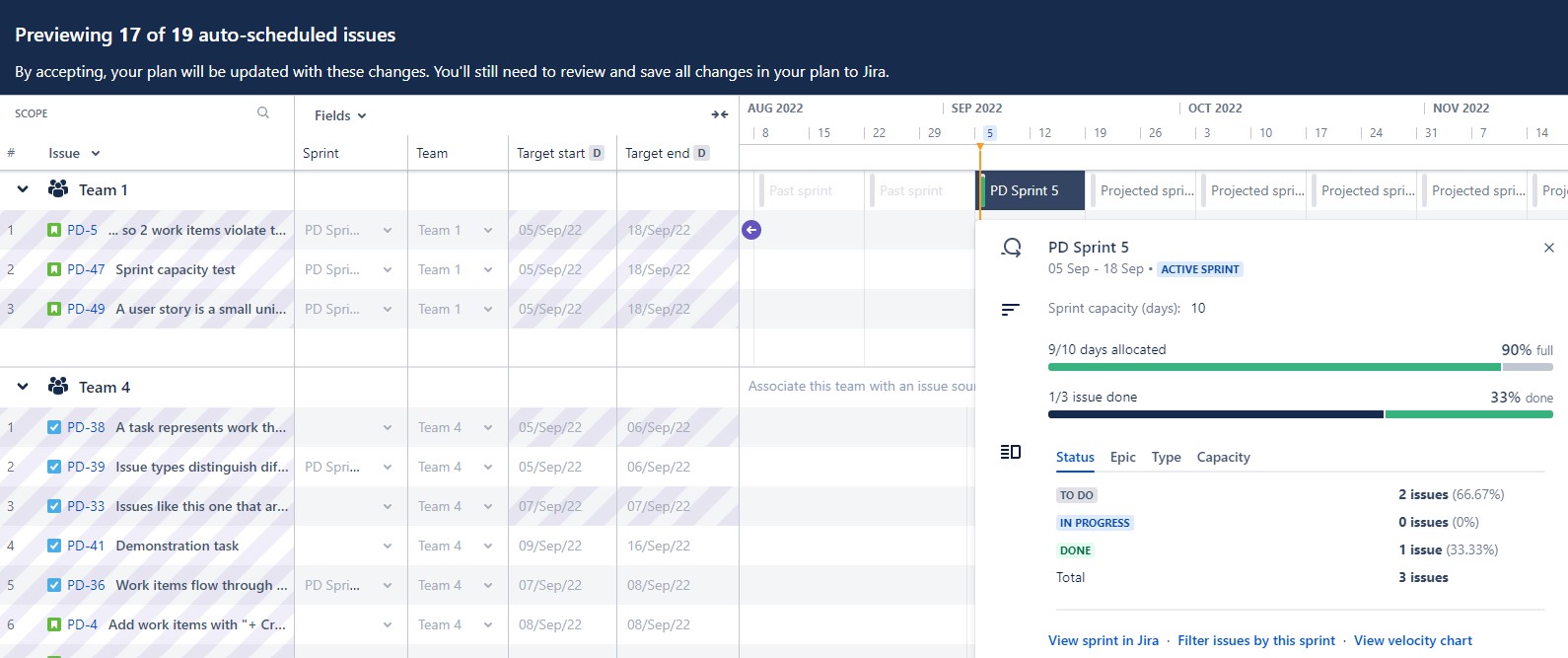Switch to the Status tab
The width and height of the screenshot is (1568, 658).
tap(1075, 457)
